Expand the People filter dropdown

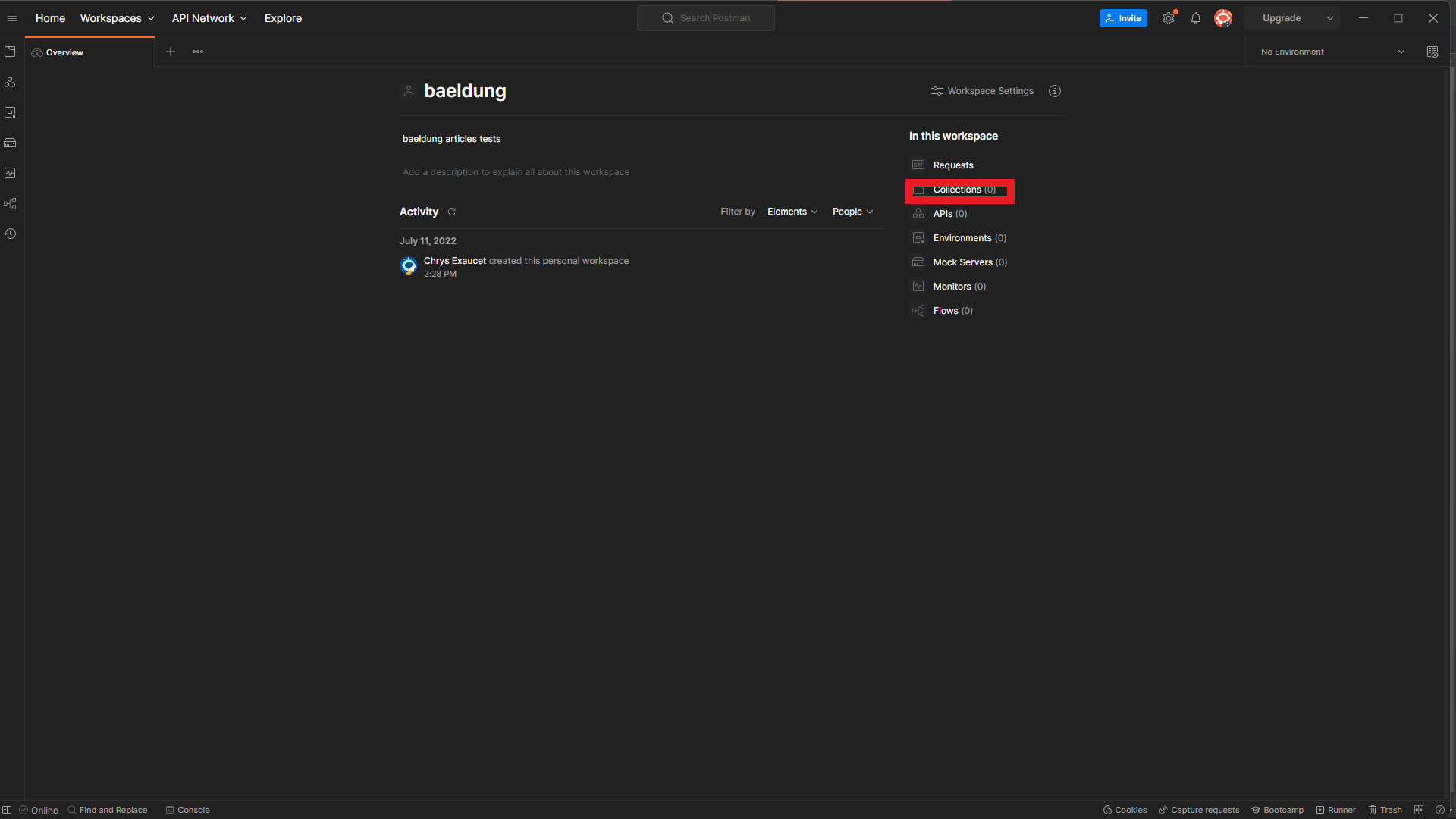(x=852, y=211)
